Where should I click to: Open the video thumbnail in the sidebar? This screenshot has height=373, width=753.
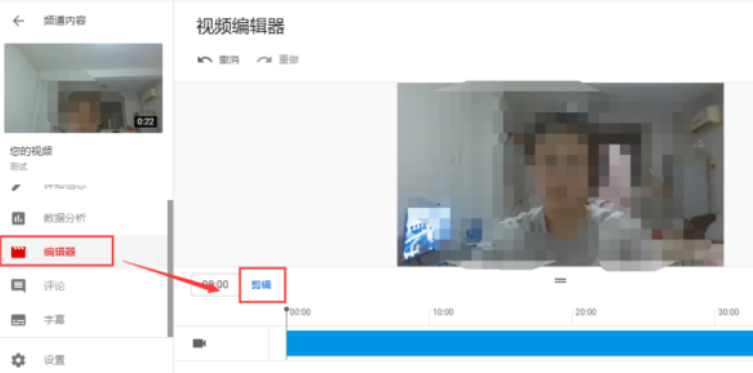pos(84,88)
